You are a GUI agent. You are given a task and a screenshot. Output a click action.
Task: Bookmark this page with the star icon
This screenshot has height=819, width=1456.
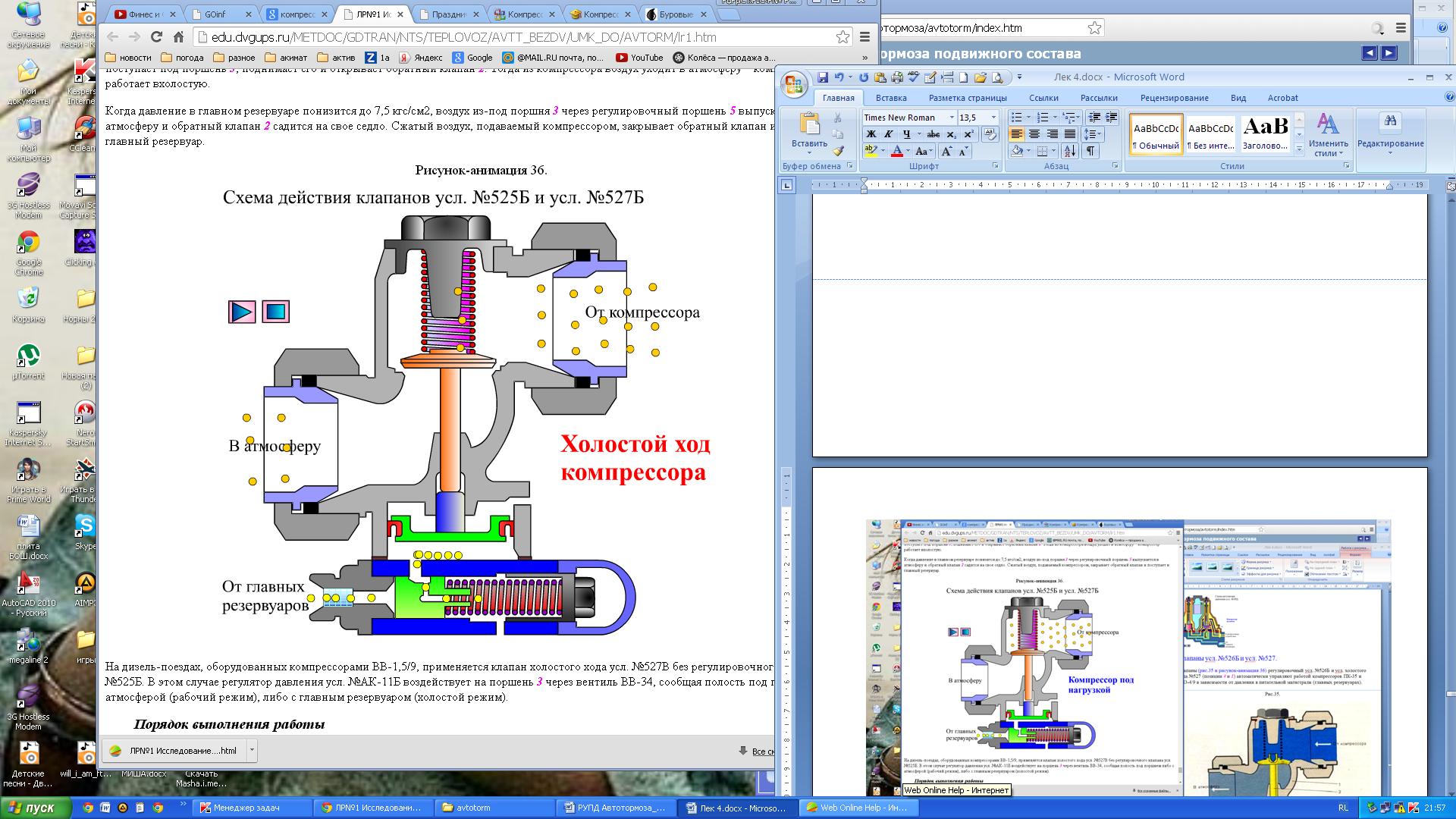click(x=843, y=36)
